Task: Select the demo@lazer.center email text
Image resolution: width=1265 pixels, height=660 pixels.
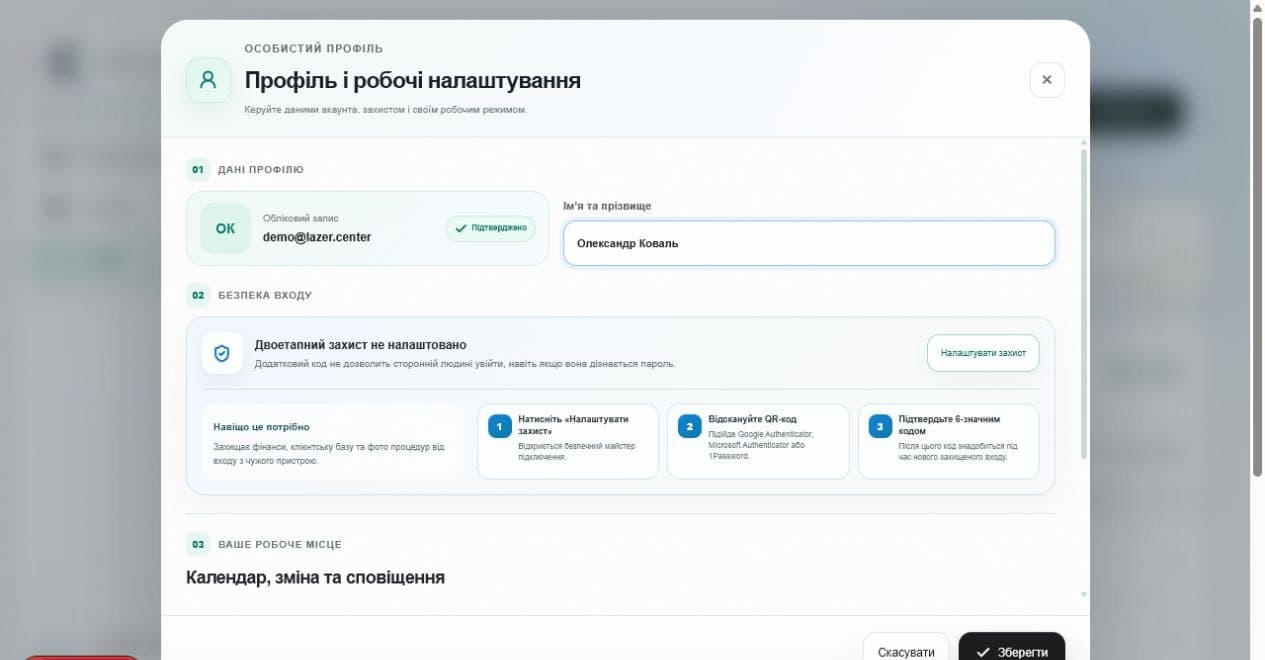Action: click(317, 237)
